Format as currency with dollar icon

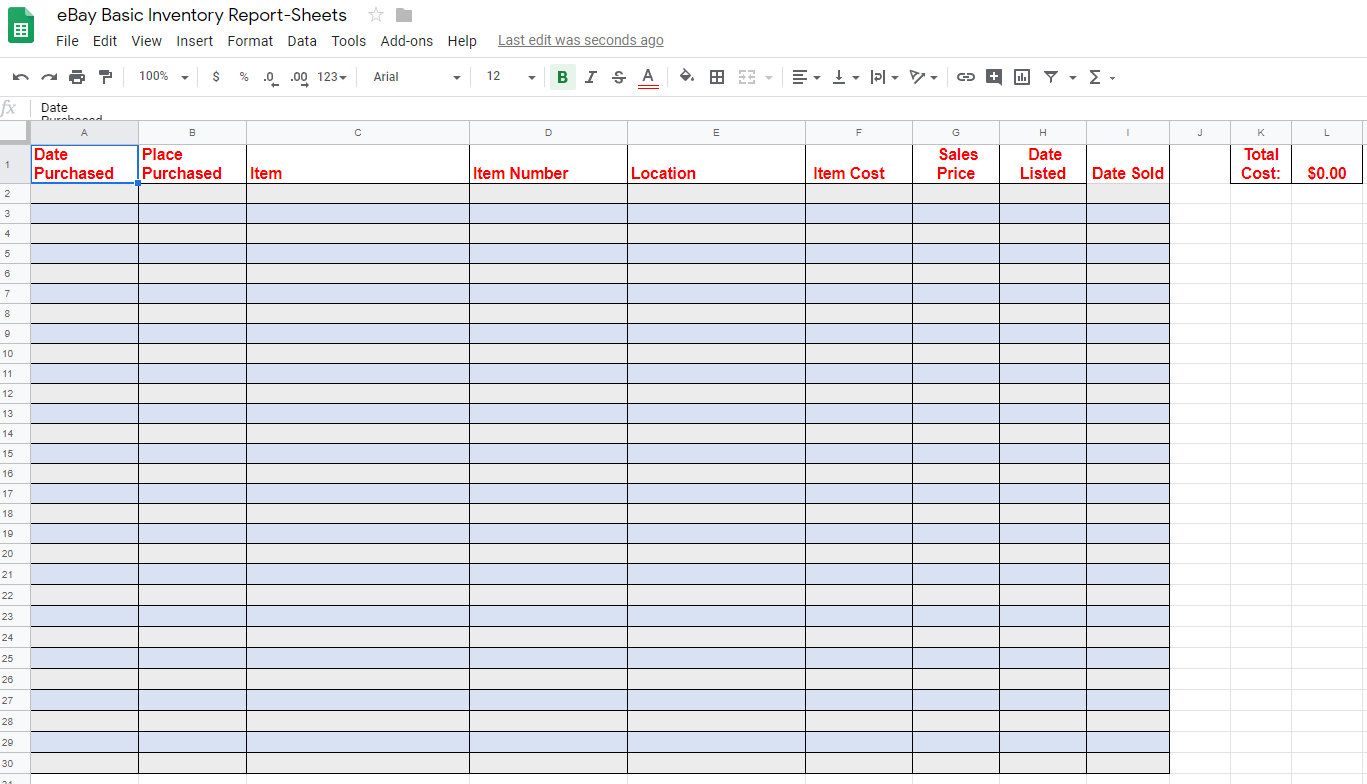point(216,77)
